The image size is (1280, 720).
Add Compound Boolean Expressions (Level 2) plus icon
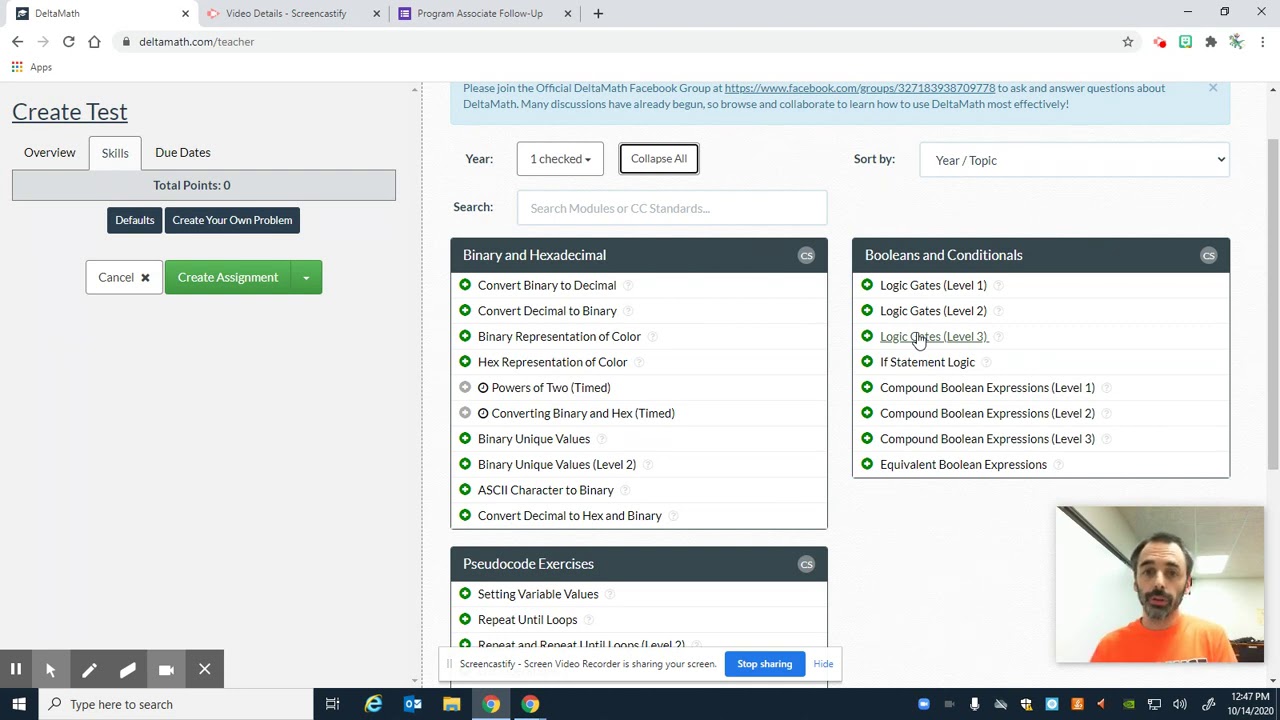click(x=867, y=413)
